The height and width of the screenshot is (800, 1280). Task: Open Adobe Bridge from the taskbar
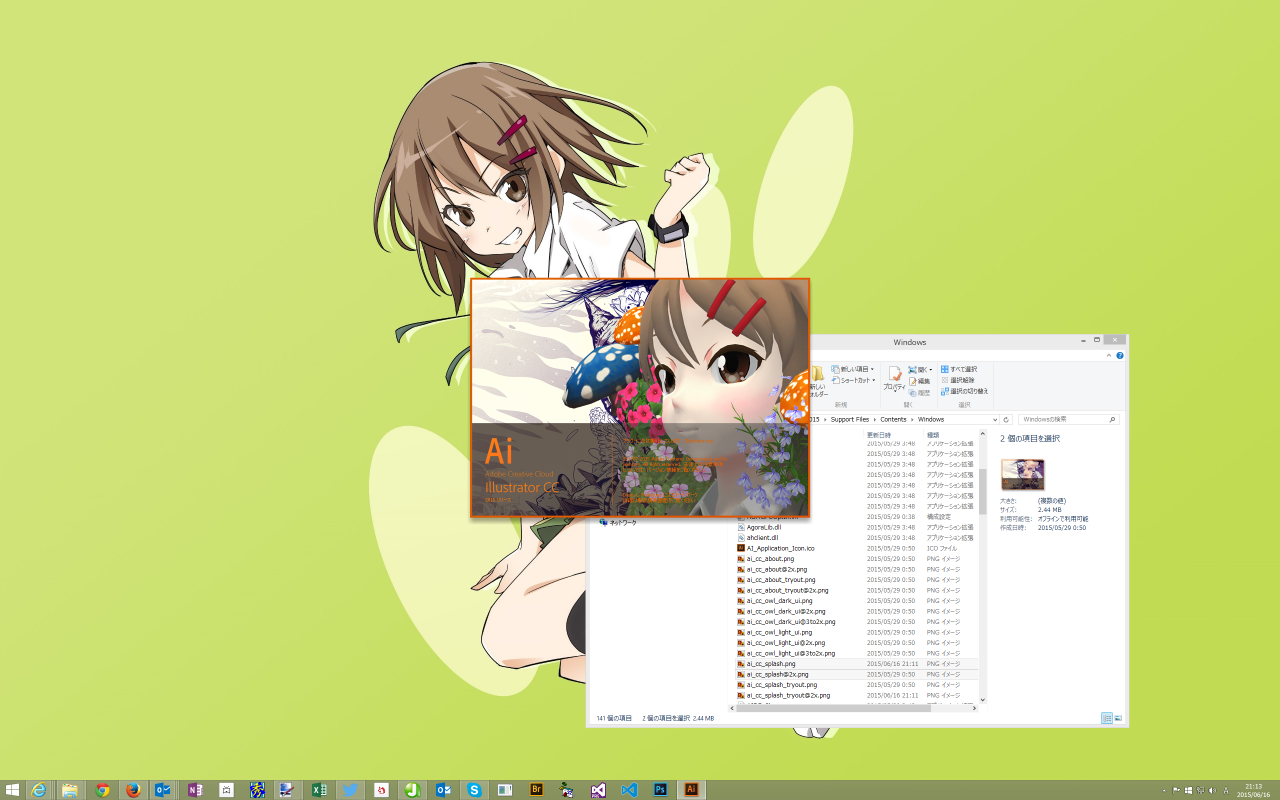pyautogui.click(x=536, y=789)
